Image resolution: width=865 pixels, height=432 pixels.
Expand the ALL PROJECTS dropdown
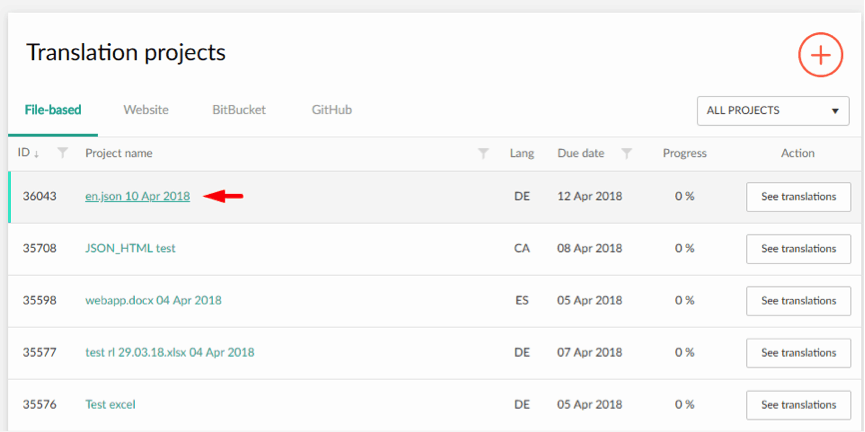pyautogui.click(x=773, y=110)
